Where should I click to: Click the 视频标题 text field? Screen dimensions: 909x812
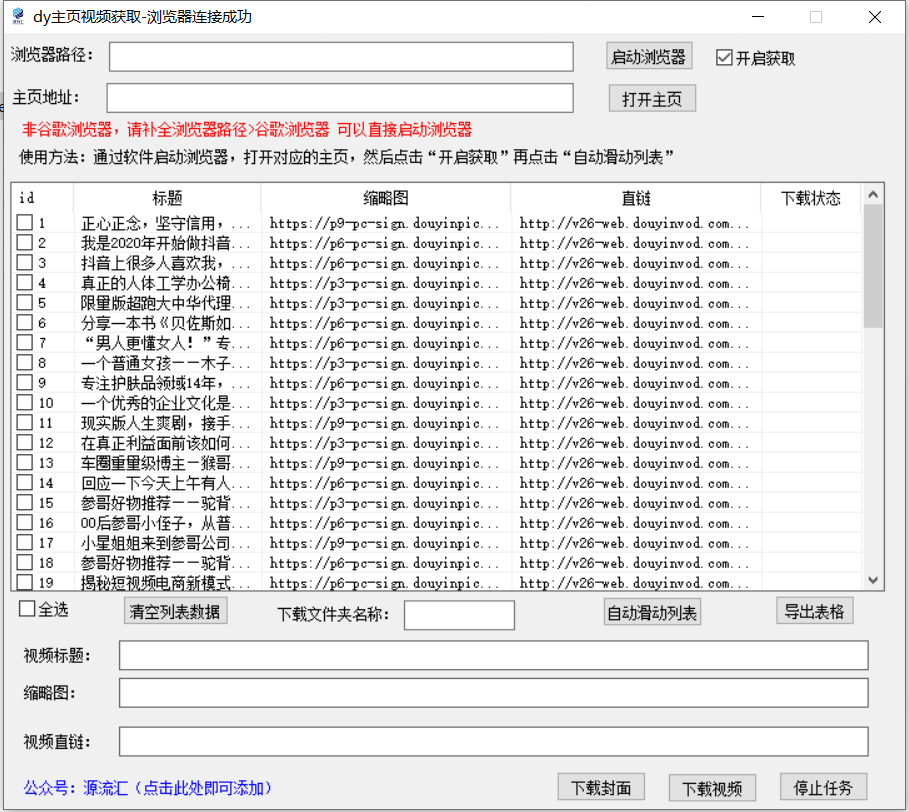[x=493, y=655]
